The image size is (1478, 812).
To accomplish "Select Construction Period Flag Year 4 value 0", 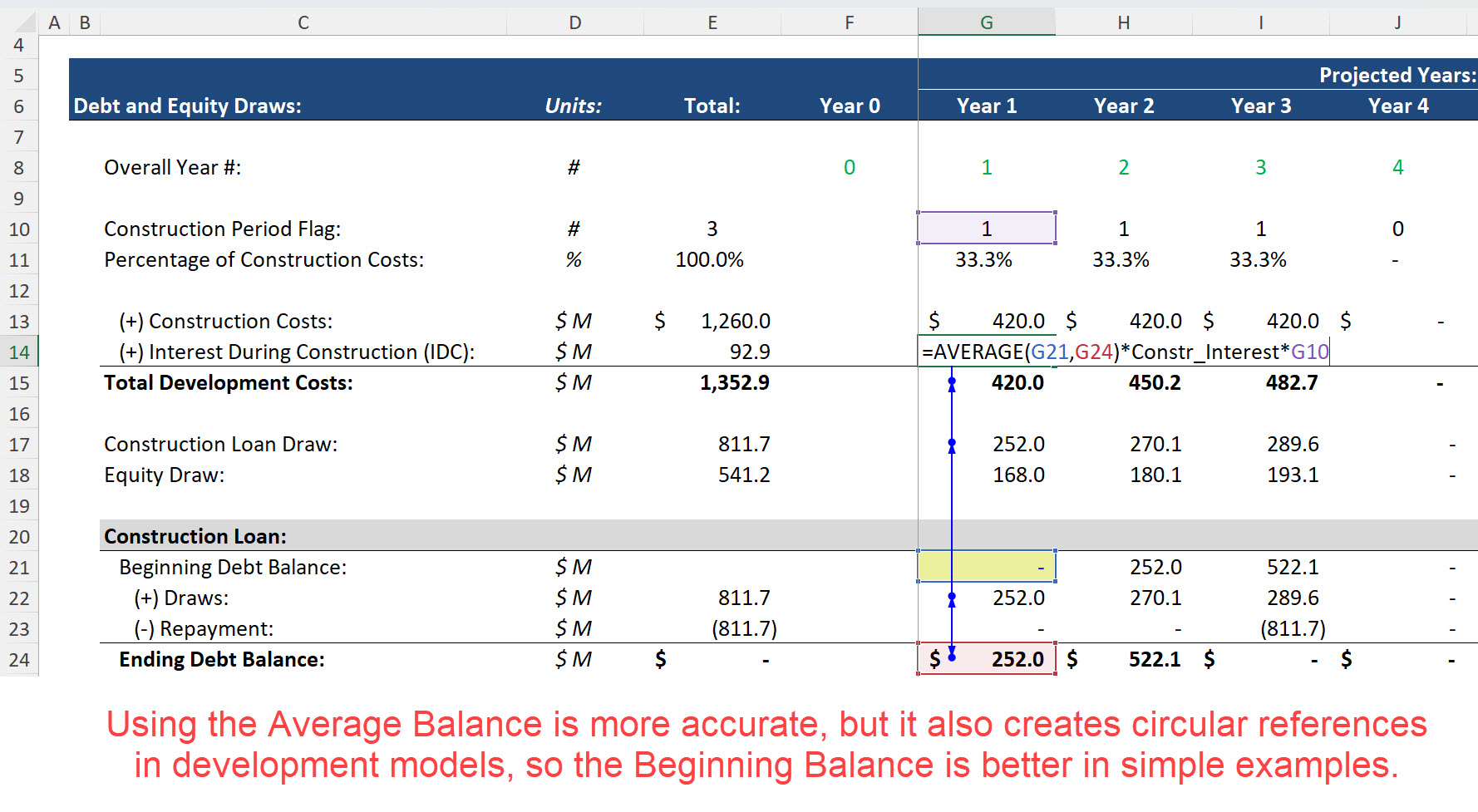I will [x=1398, y=229].
